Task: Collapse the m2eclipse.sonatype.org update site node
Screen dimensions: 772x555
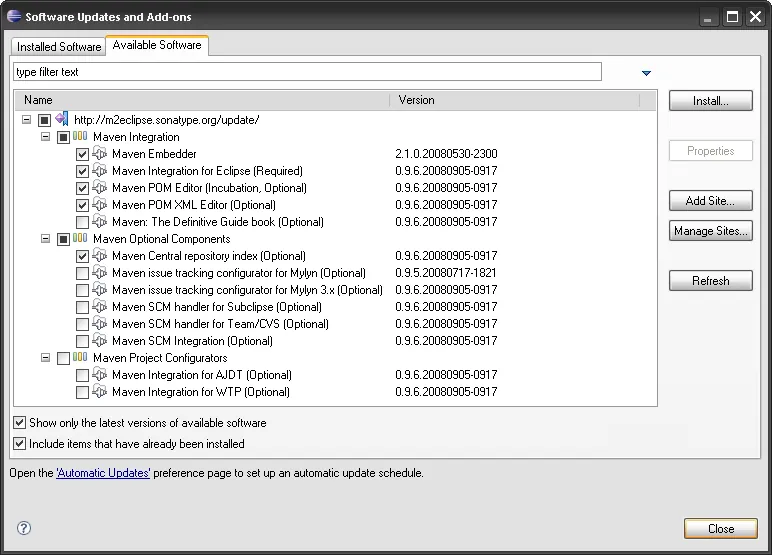Action: tap(27, 119)
